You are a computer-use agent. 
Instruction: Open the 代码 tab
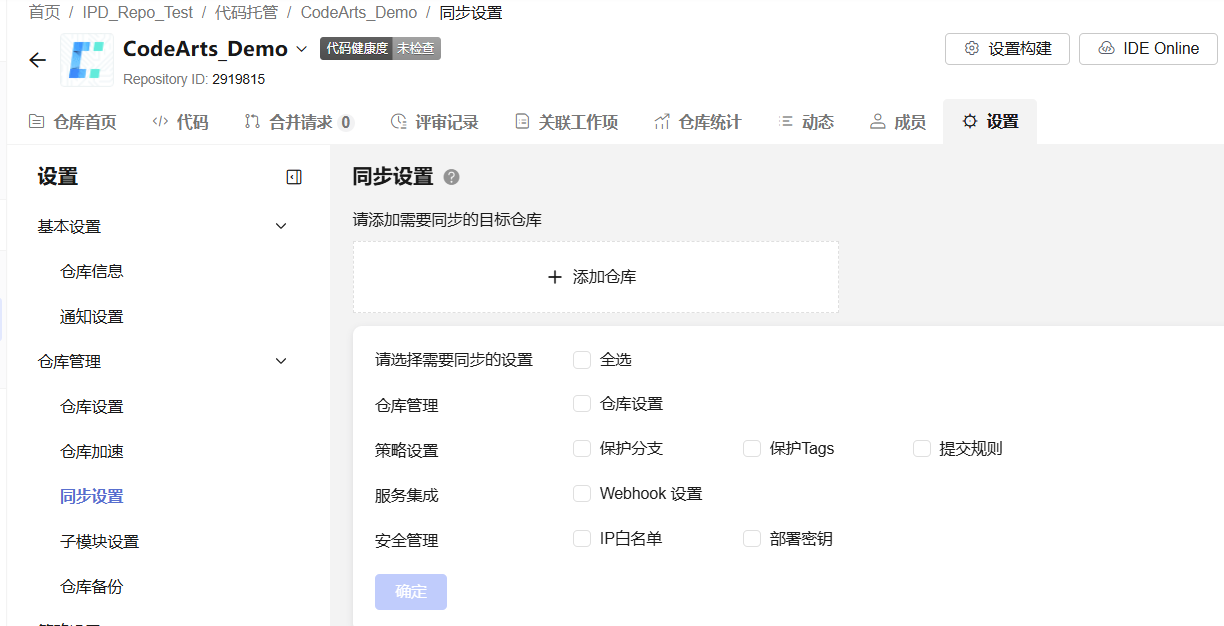point(180,122)
